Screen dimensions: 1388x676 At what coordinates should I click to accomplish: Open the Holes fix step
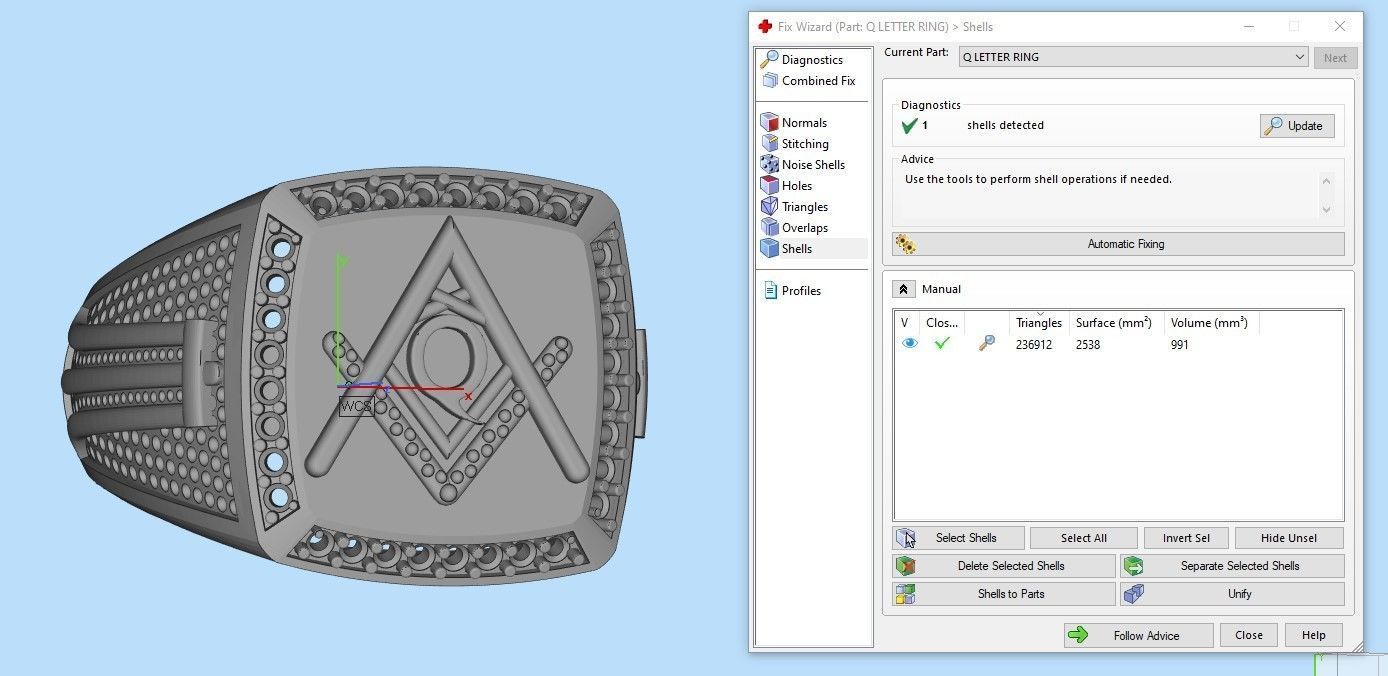(x=797, y=186)
